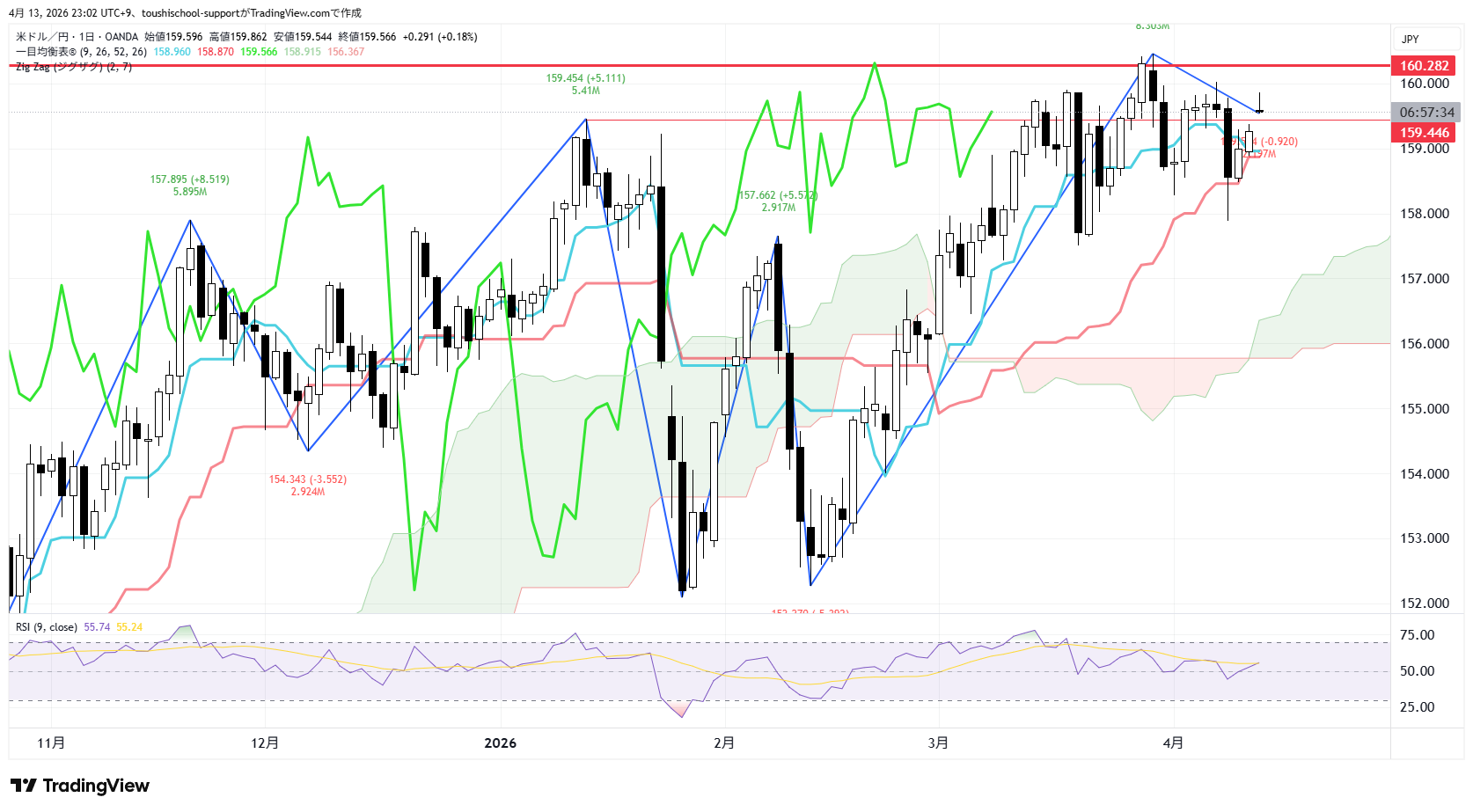
Task: Click the 157.895 (+8.519) zigzag label
Action: (189, 179)
